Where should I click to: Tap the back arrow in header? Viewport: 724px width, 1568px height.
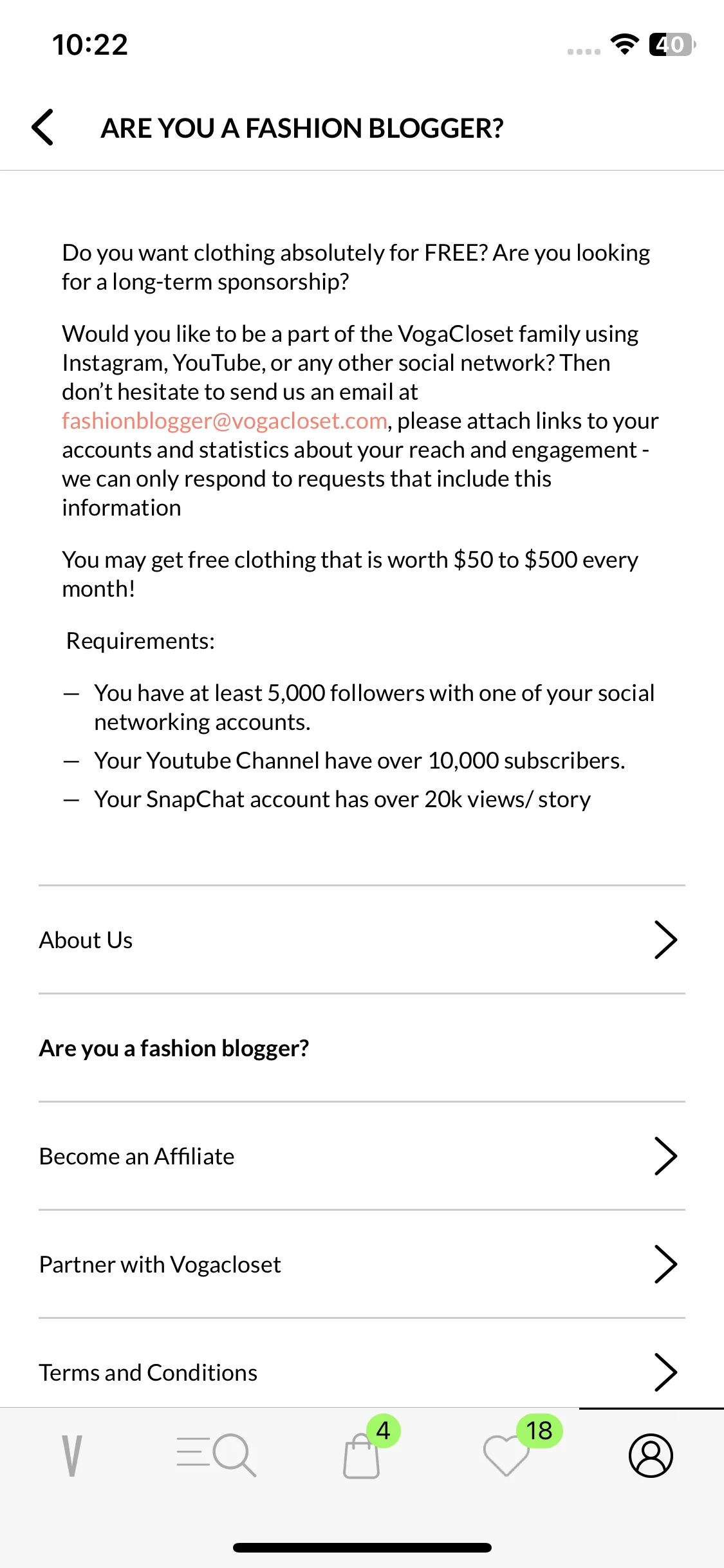click(x=42, y=127)
